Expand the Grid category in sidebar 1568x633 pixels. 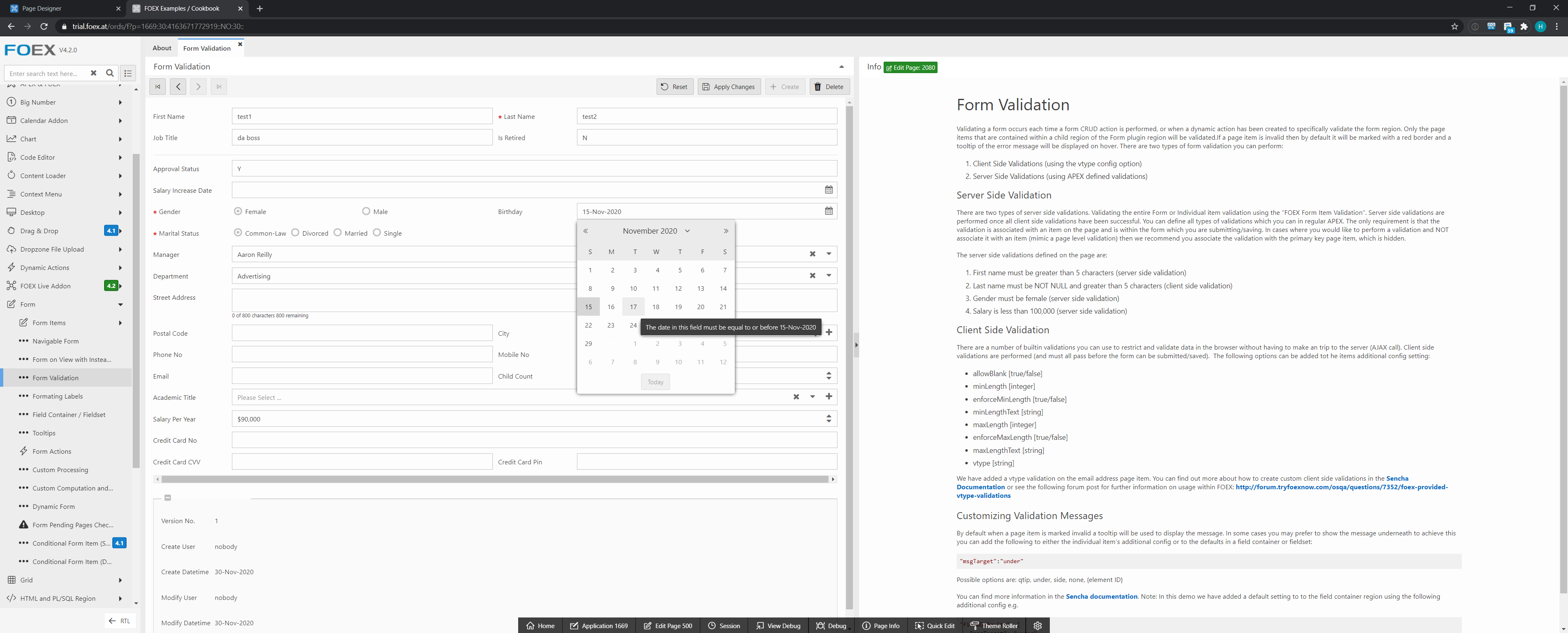pyautogui.click(x=120, y=580)
